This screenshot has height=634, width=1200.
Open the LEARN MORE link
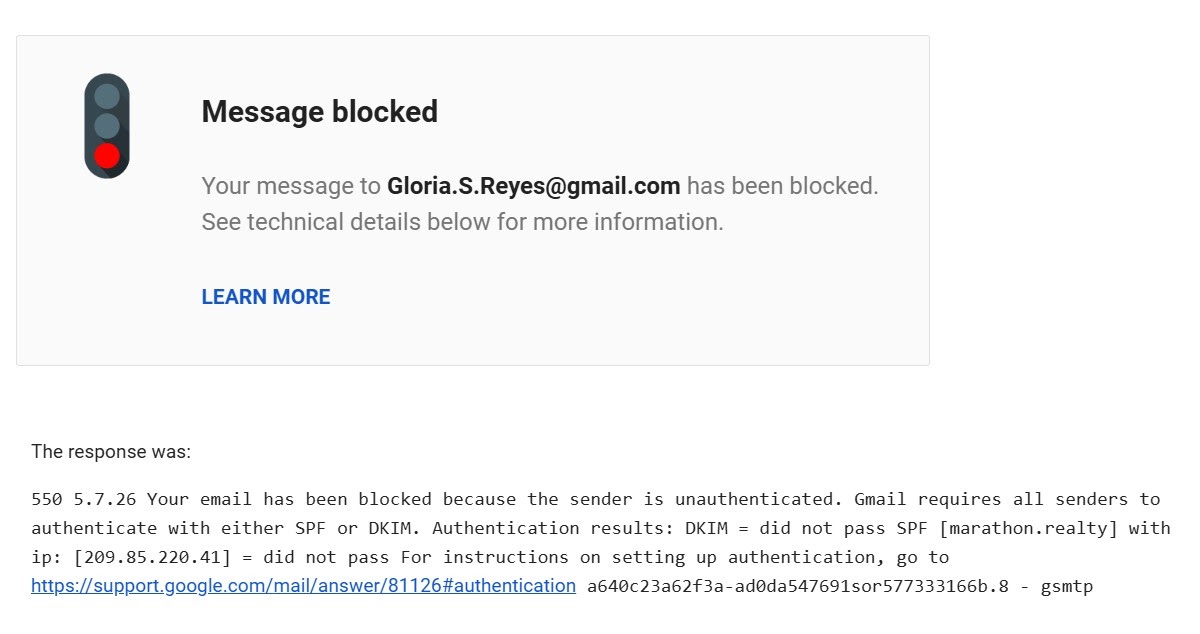[266, 297]
